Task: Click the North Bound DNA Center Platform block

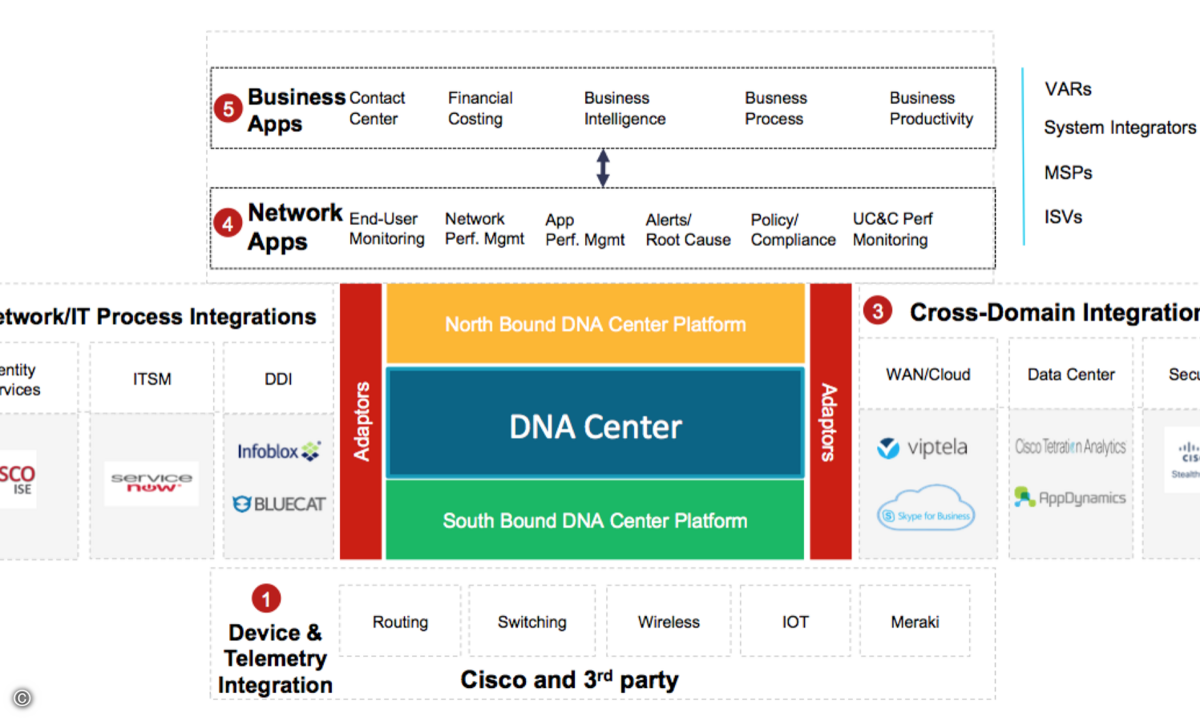Action: [595, 324]
